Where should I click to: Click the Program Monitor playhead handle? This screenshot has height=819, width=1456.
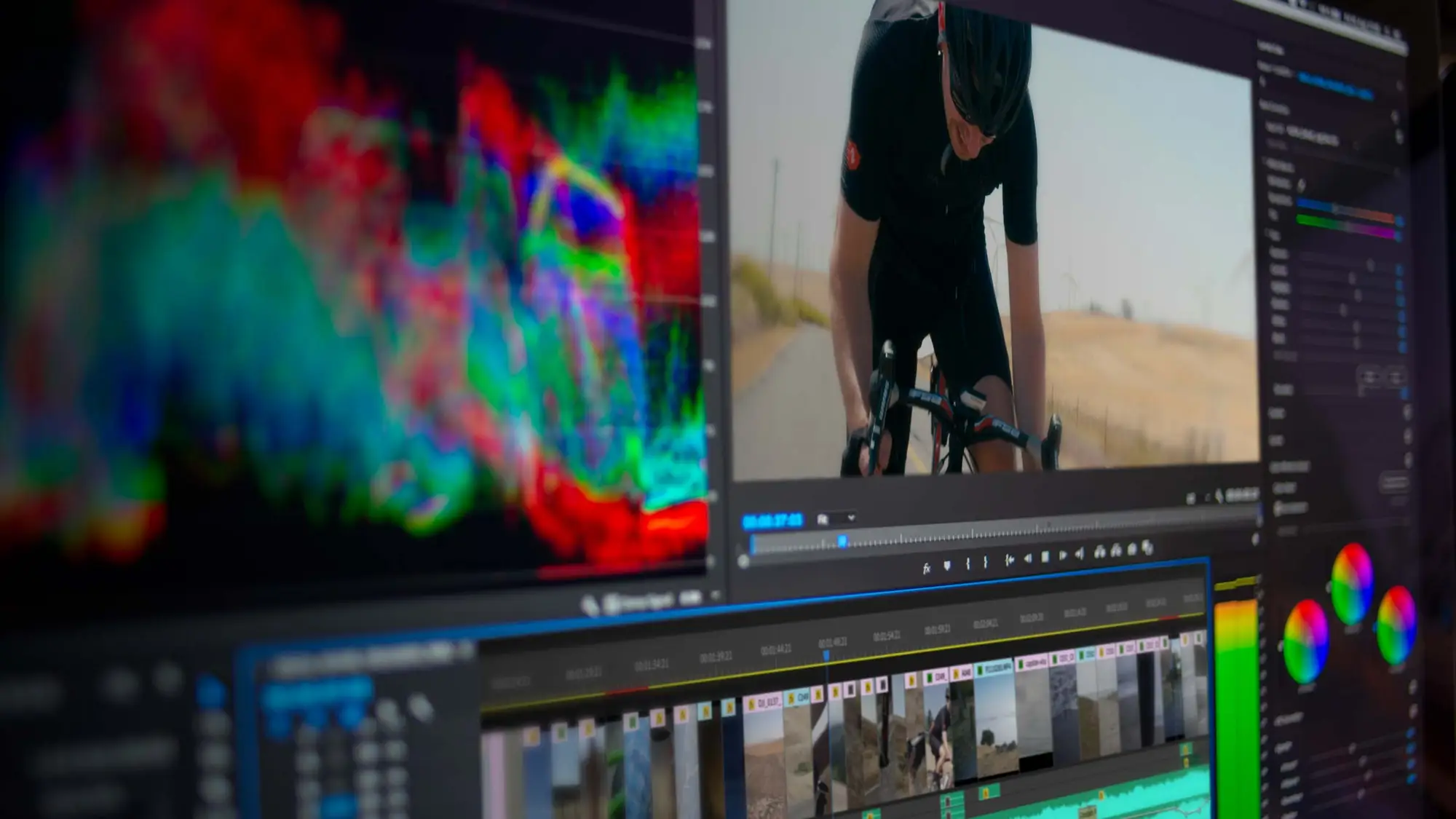click(842, 541)
